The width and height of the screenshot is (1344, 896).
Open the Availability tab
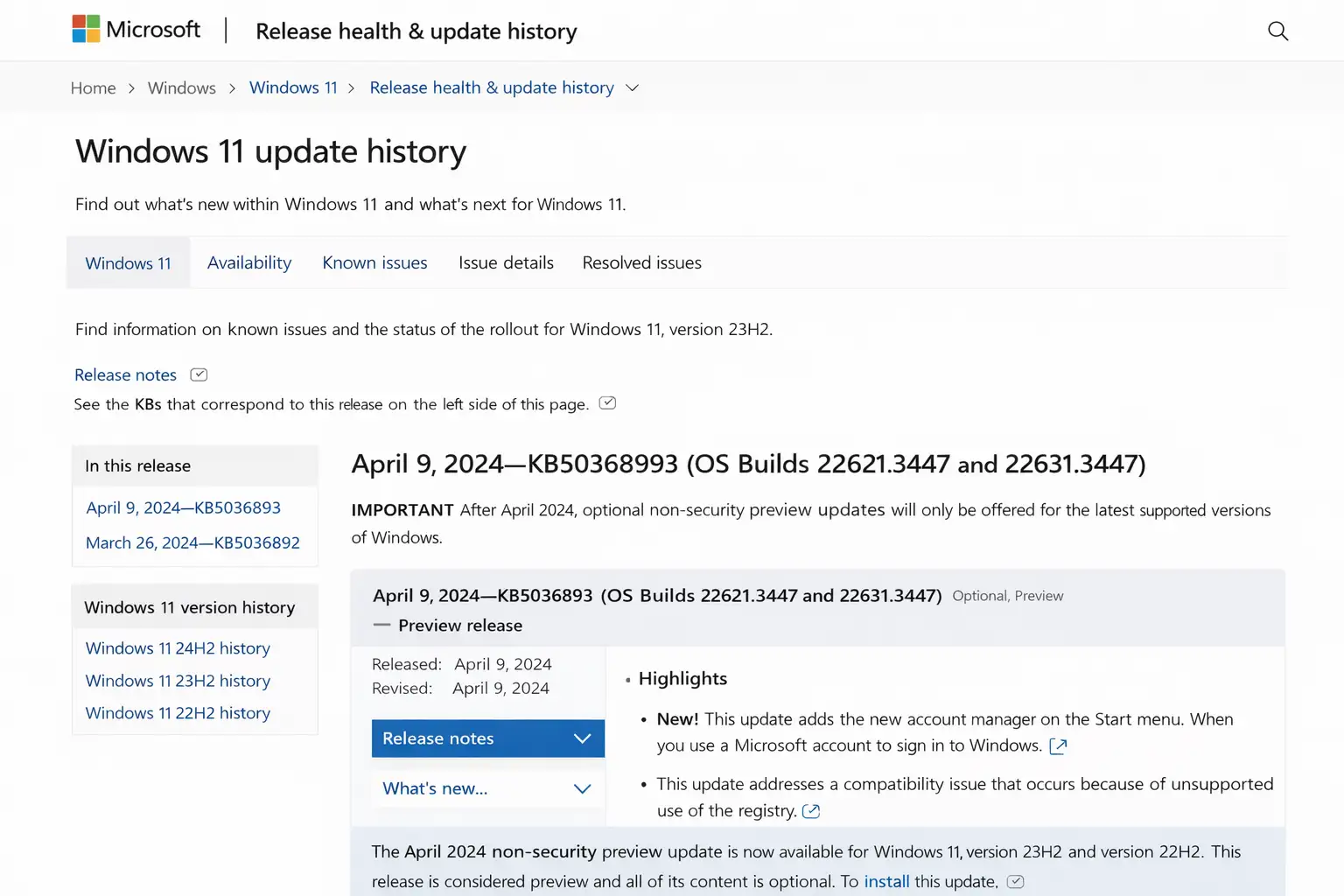click(x=249, y=262)
